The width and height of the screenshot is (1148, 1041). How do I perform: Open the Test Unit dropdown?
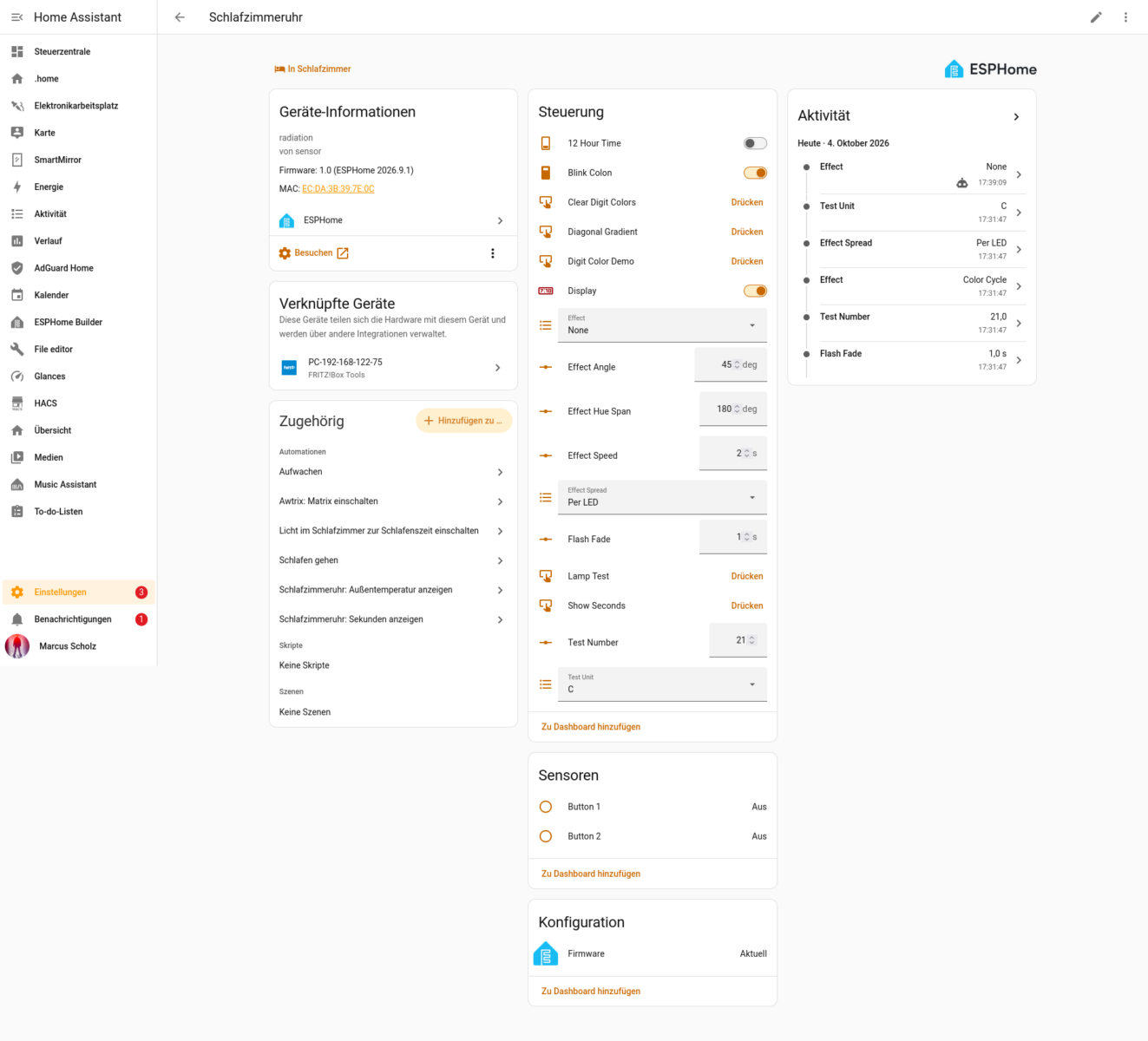pos(662,684)
